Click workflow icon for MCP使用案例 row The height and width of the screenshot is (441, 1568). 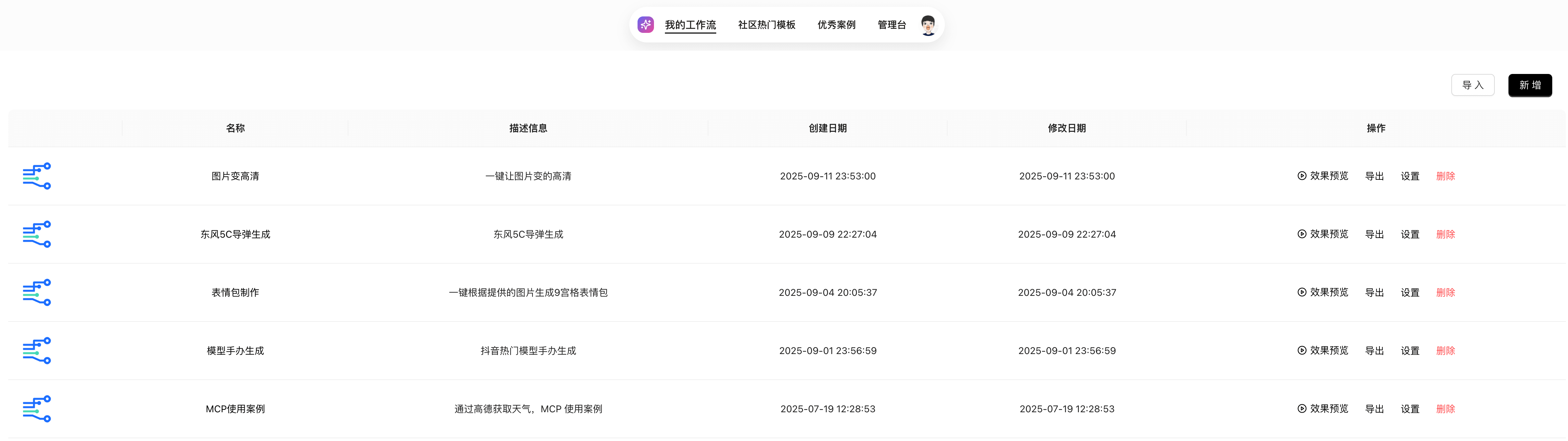[x=37, y=409]
